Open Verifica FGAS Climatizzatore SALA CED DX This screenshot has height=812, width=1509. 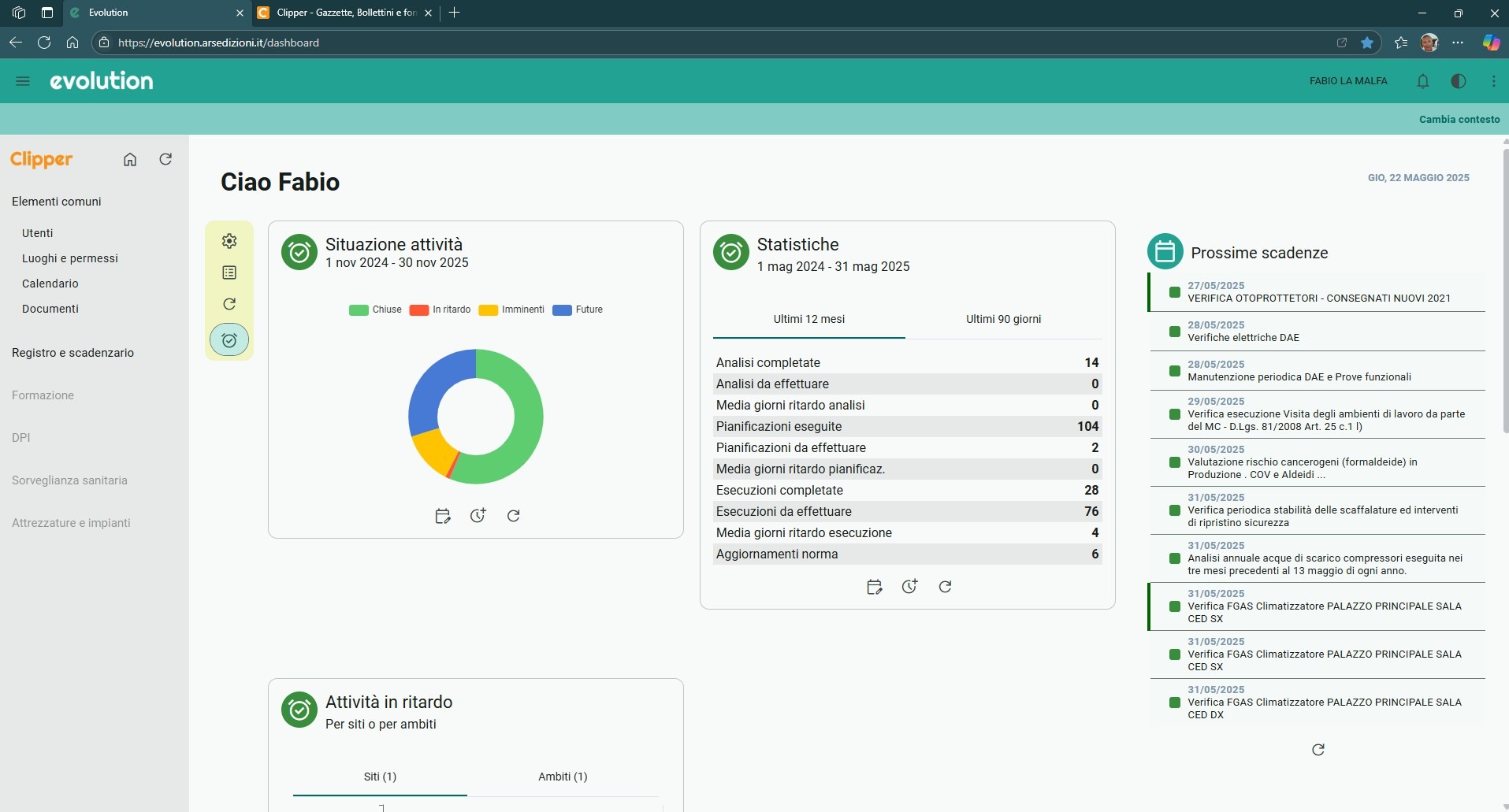click(1317, 703)
